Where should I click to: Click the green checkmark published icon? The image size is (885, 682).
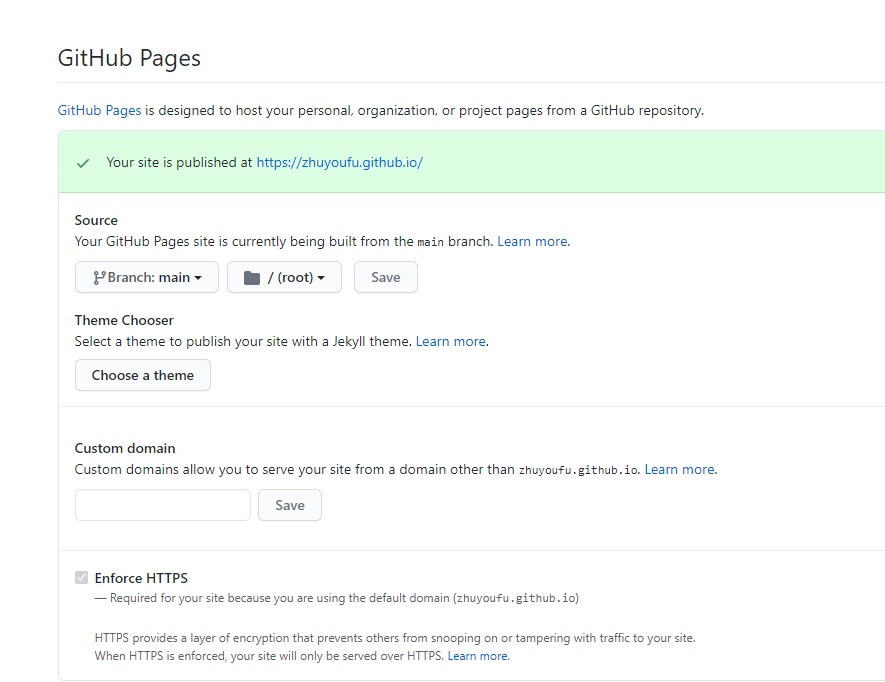click(x=83, y=163)
